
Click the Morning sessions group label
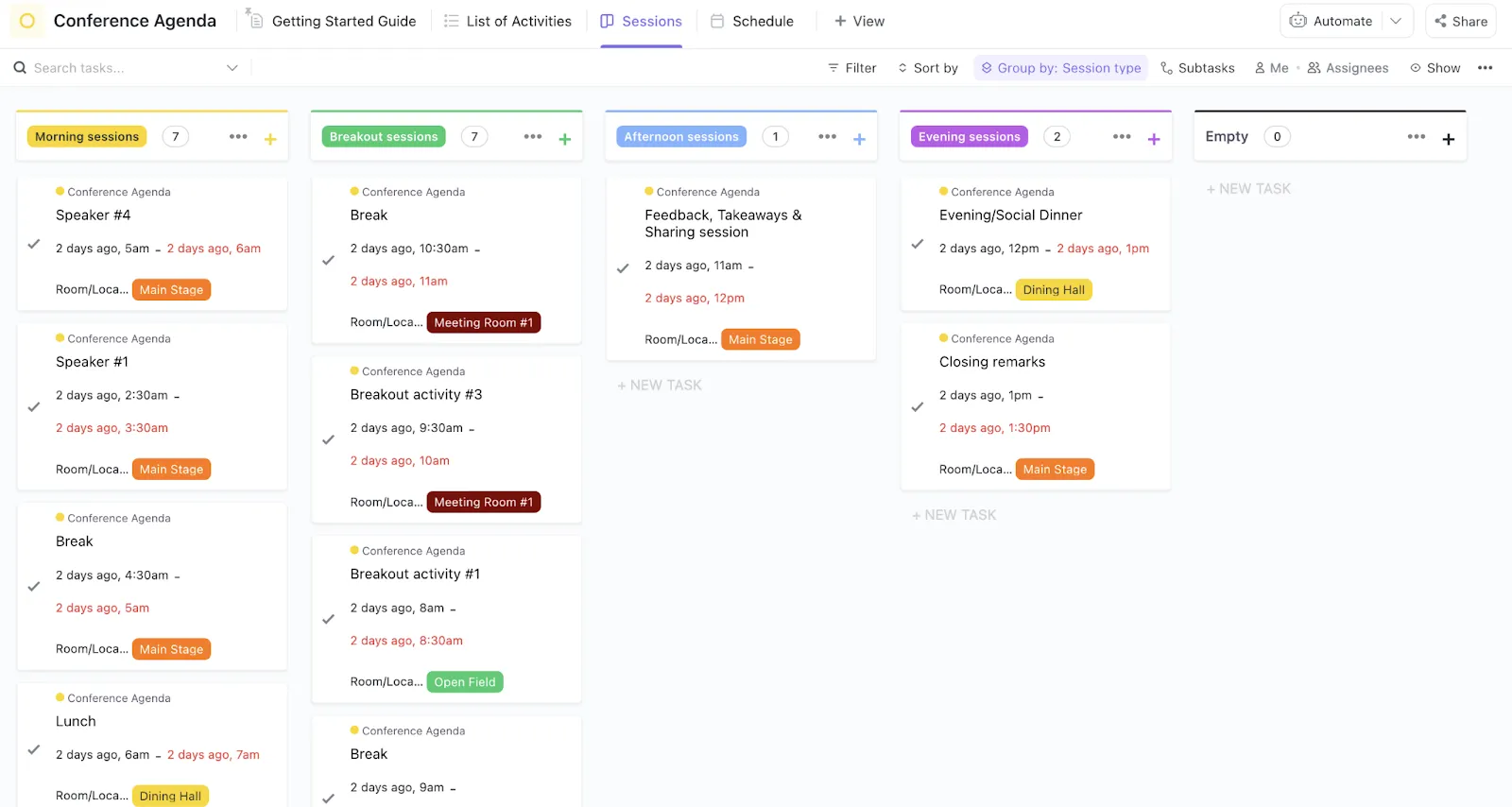(x=87, y=137)
